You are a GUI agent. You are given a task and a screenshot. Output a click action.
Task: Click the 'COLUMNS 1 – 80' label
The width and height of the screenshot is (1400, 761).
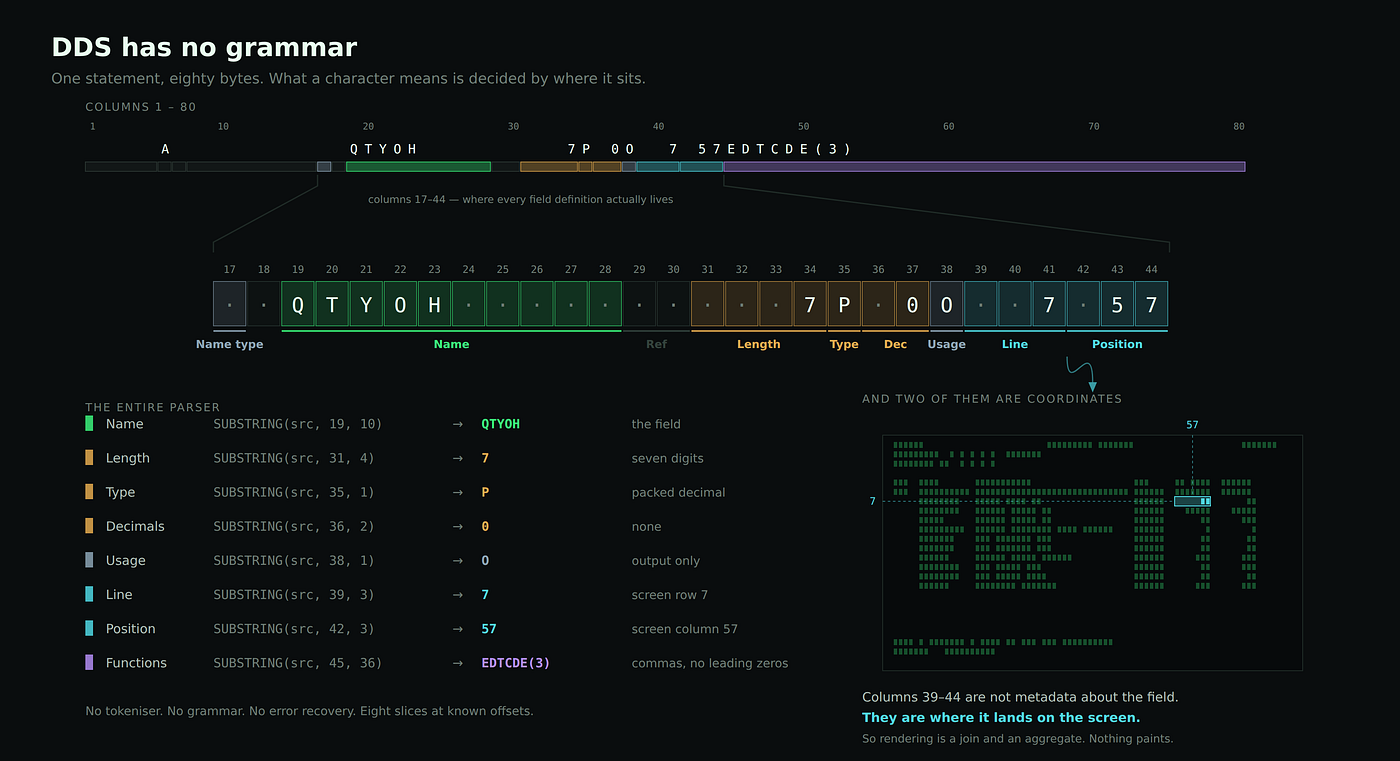[140, 107]
